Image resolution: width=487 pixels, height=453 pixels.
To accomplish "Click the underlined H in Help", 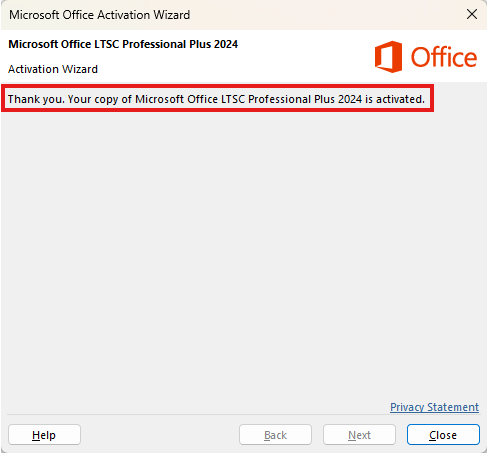I will coord(36,435).
